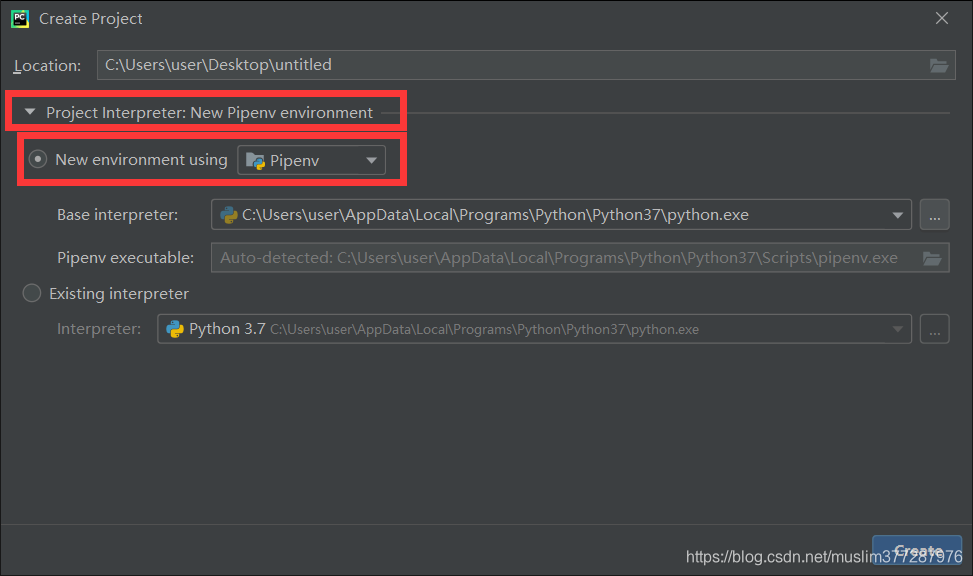Select the New environment using radio button
Image resolution: width=973 pixels, height=576 pixels.
[x=38, y=160]
